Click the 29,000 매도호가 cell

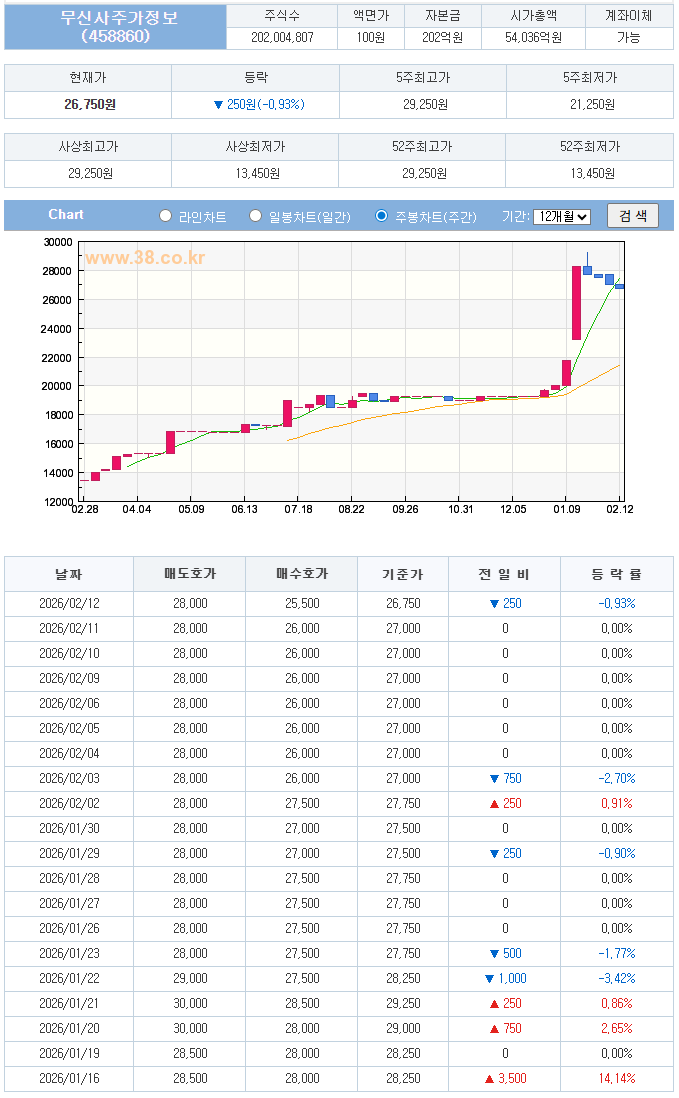pyautogui.click(x=190, y=979)
